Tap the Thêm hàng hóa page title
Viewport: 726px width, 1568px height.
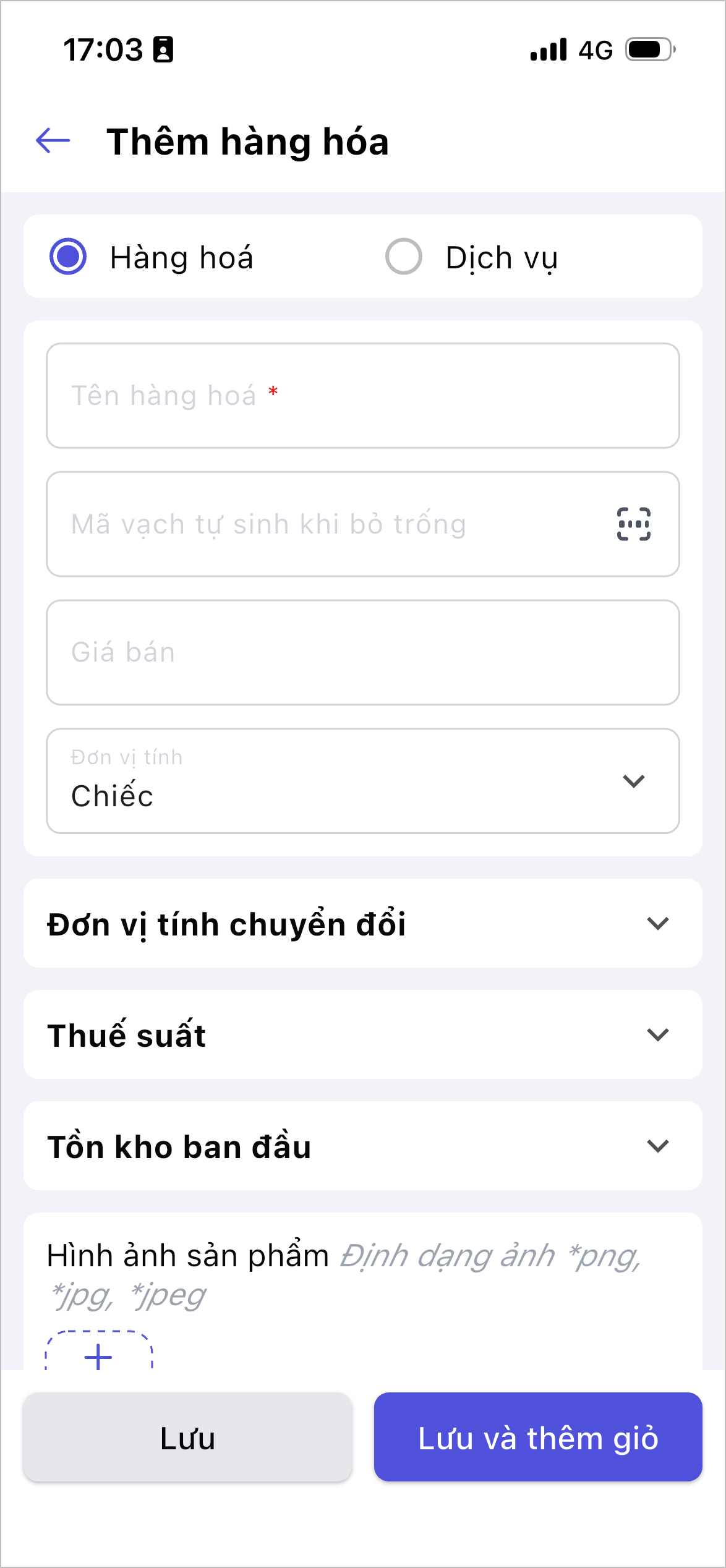(247, 142)
